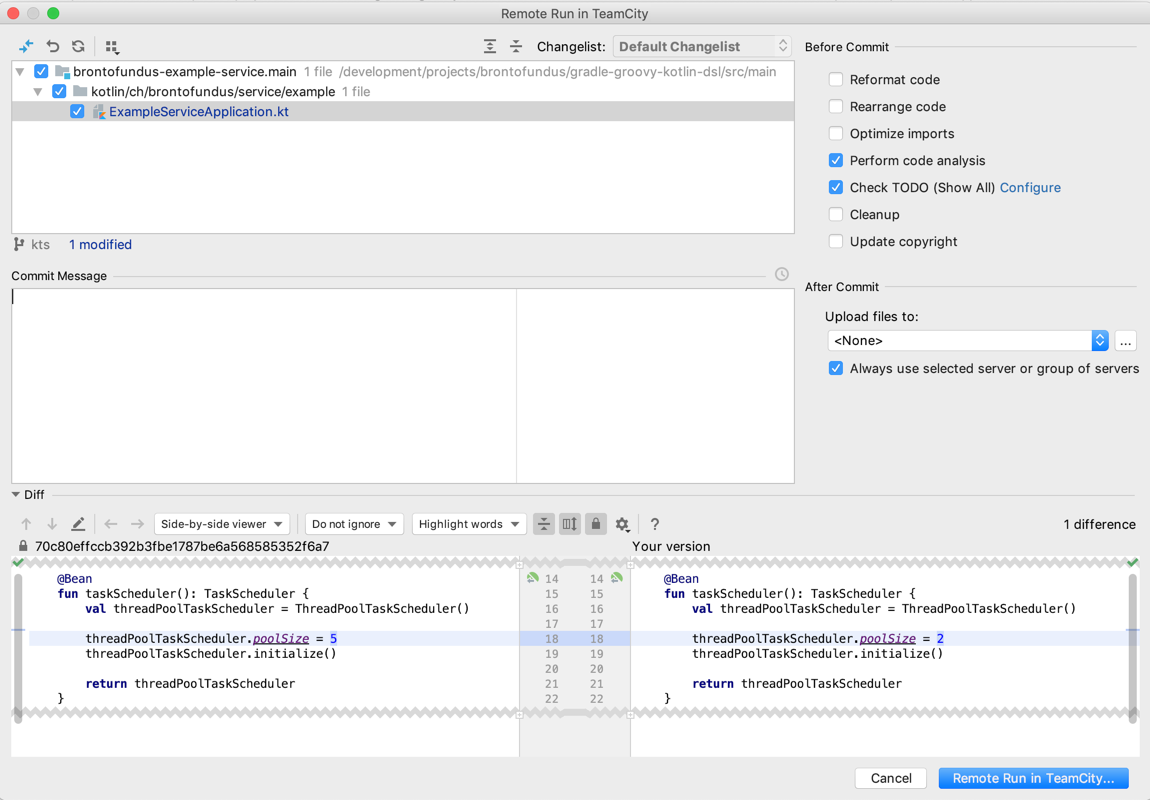Click the ellipsis button beside upload dropdown
Screen dimensions: 1150x800
pos(1126,340)
